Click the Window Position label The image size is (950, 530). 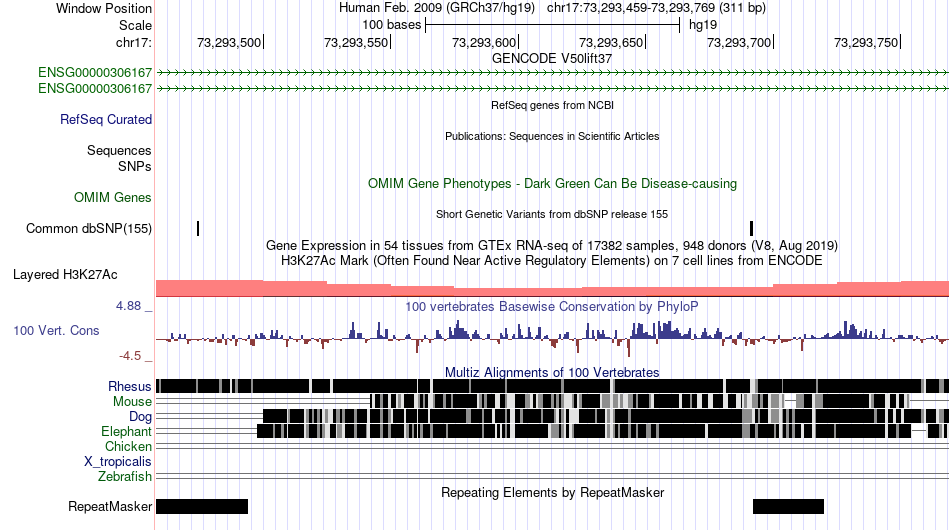[x=104, y=8]
